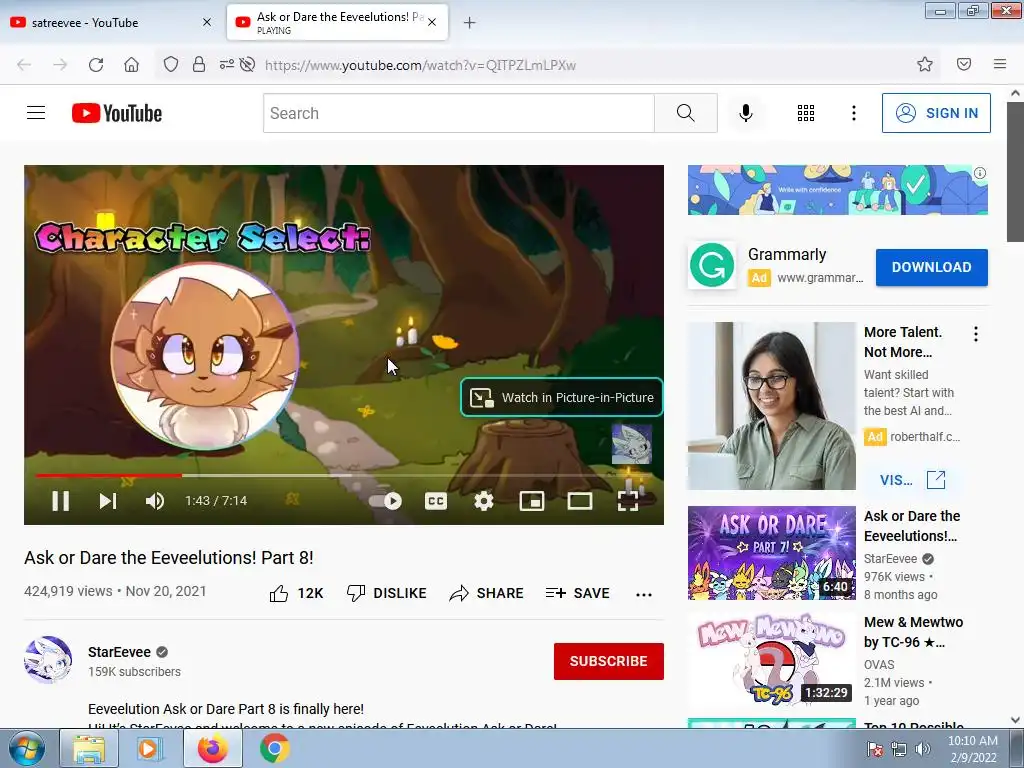
Task: Open Mew & Mewtwo by TC-96 video
Action: coord(771,658)
